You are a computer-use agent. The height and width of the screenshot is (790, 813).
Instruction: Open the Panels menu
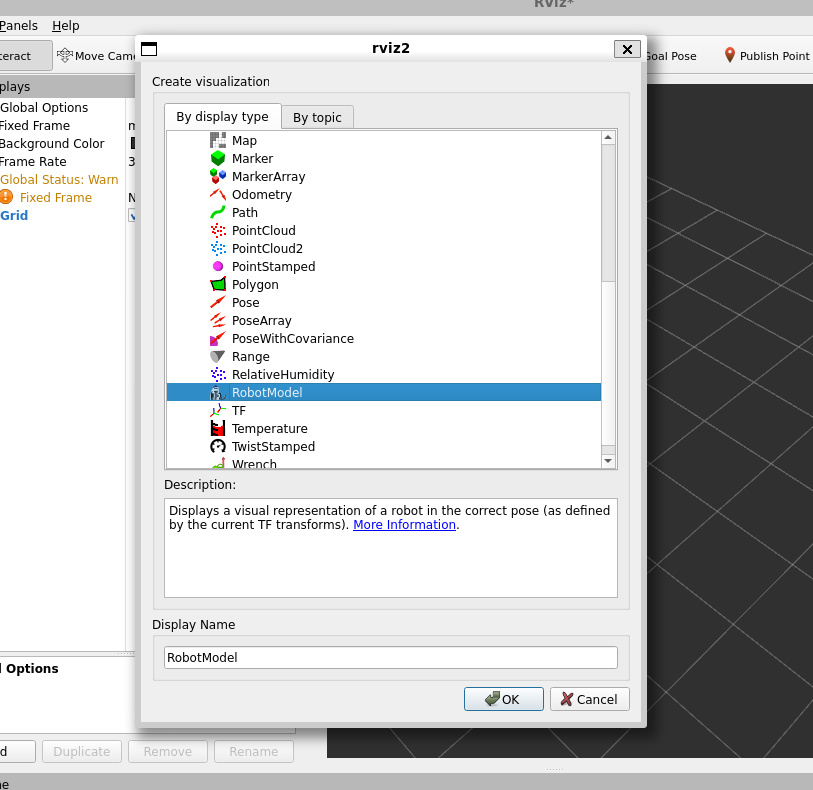19,25
